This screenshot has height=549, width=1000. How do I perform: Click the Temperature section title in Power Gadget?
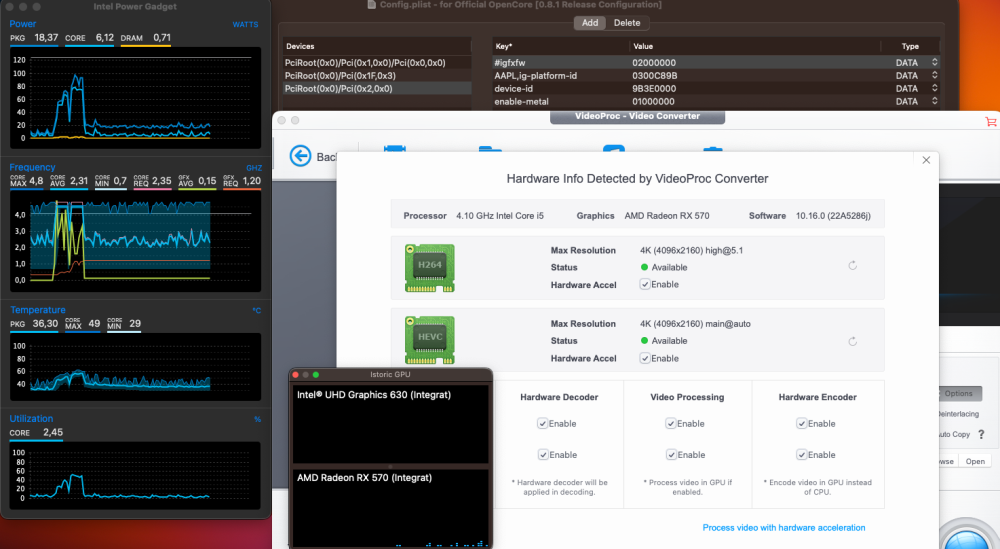[x=38, y=310]
